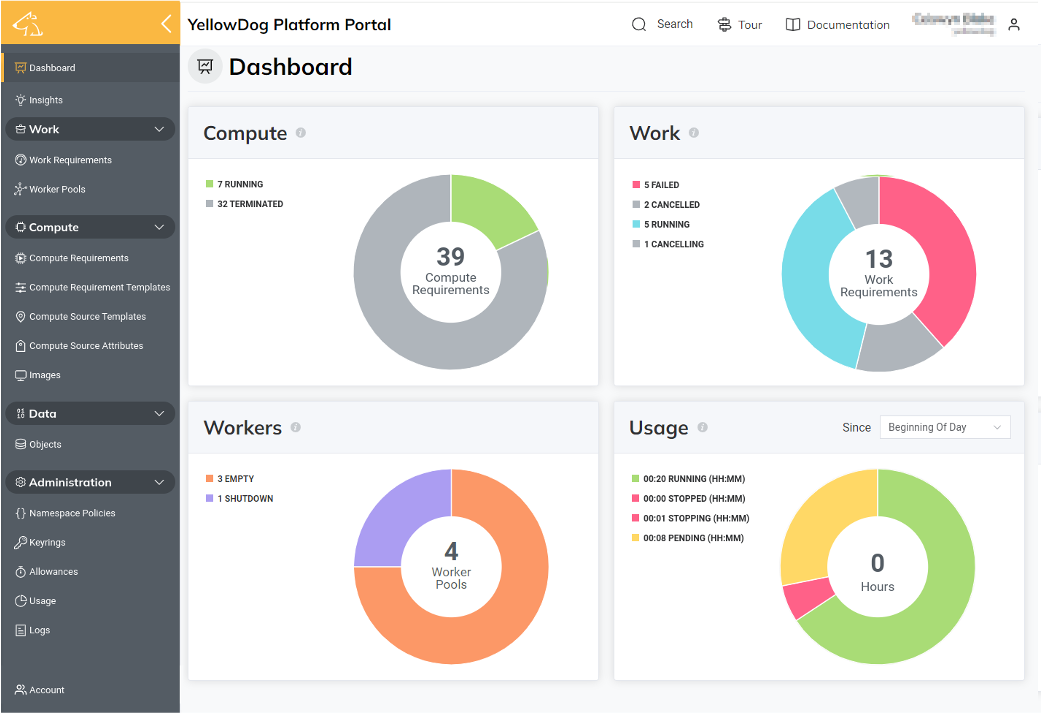Click the 4 Worker Pools donut center
Image resolution: width=1041 pixels, height=713 pixels.
point(451,567)
